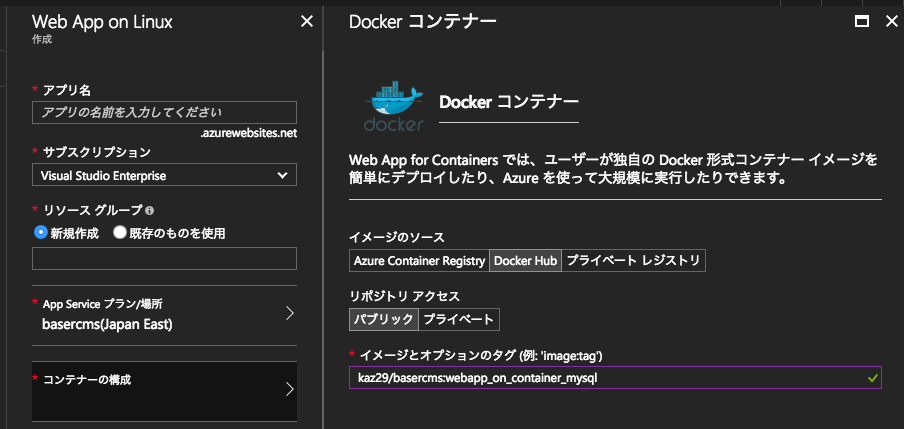The image size is (904, 429).
Task: Click the basercms(Japan East) plan text
Action: (107, 325)
